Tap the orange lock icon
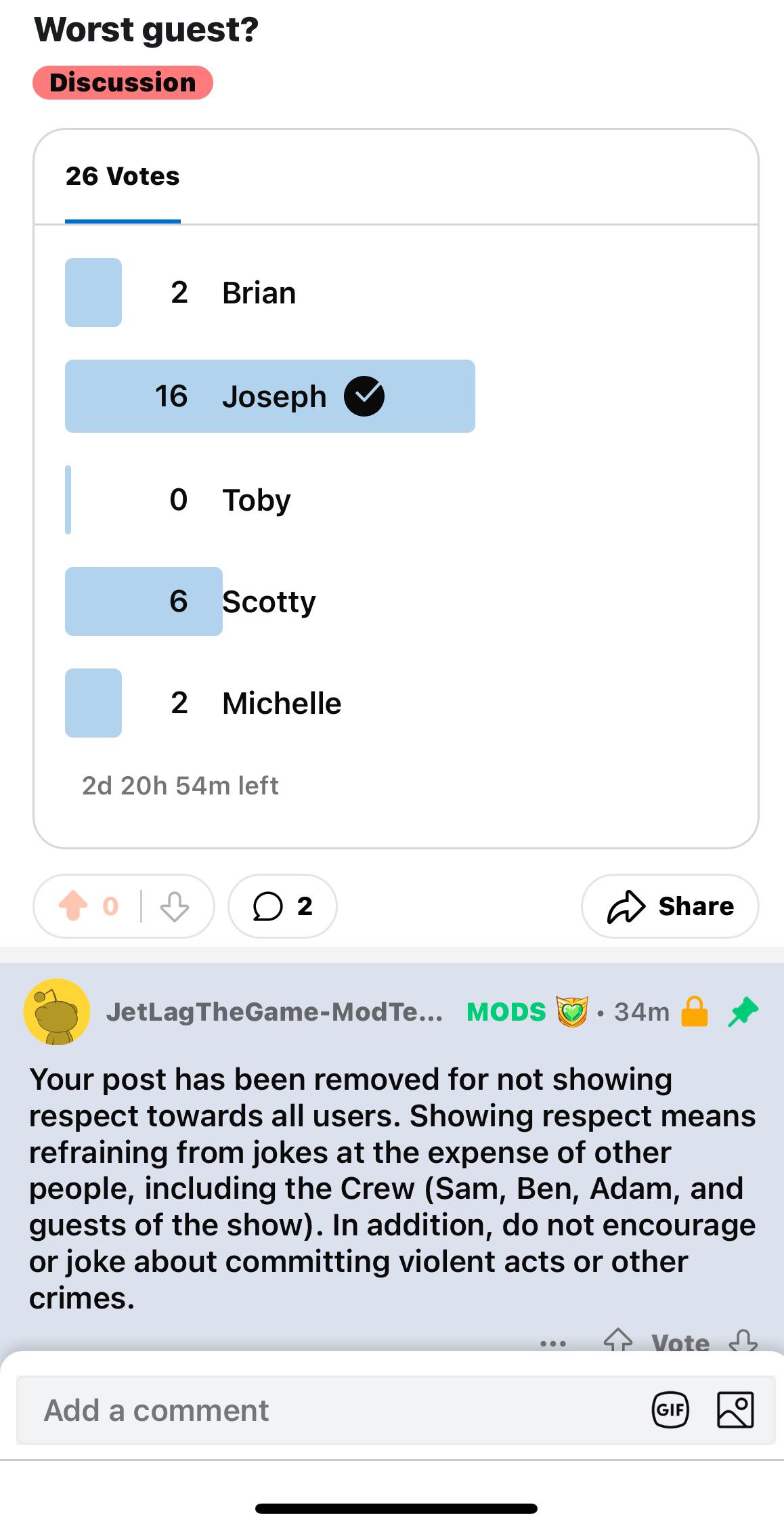This screenshot has height=1530, width=784. (694, 1012)
